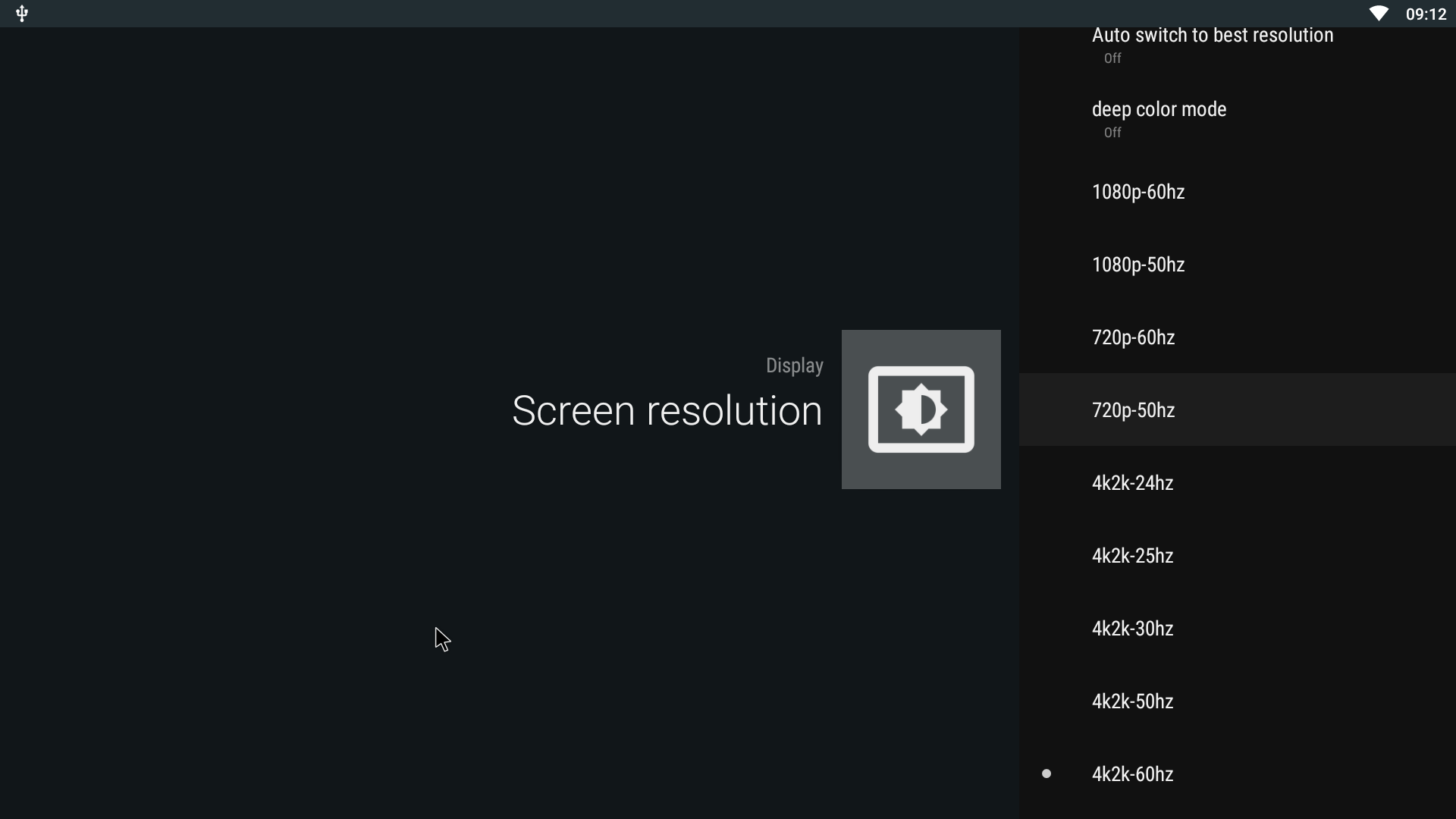Toggle deep color mode setting
This screenshot has height=819, width=1456.
(x=1238, y=119)
